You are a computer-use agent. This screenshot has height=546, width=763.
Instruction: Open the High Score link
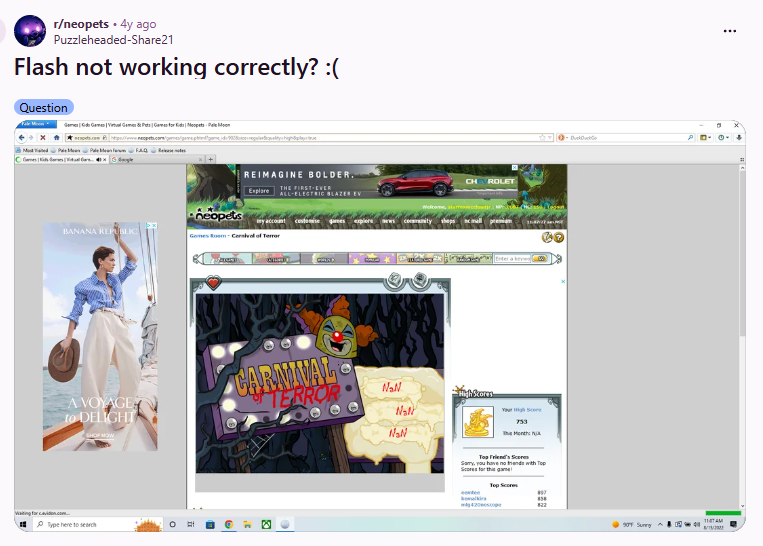click(527, 410)
